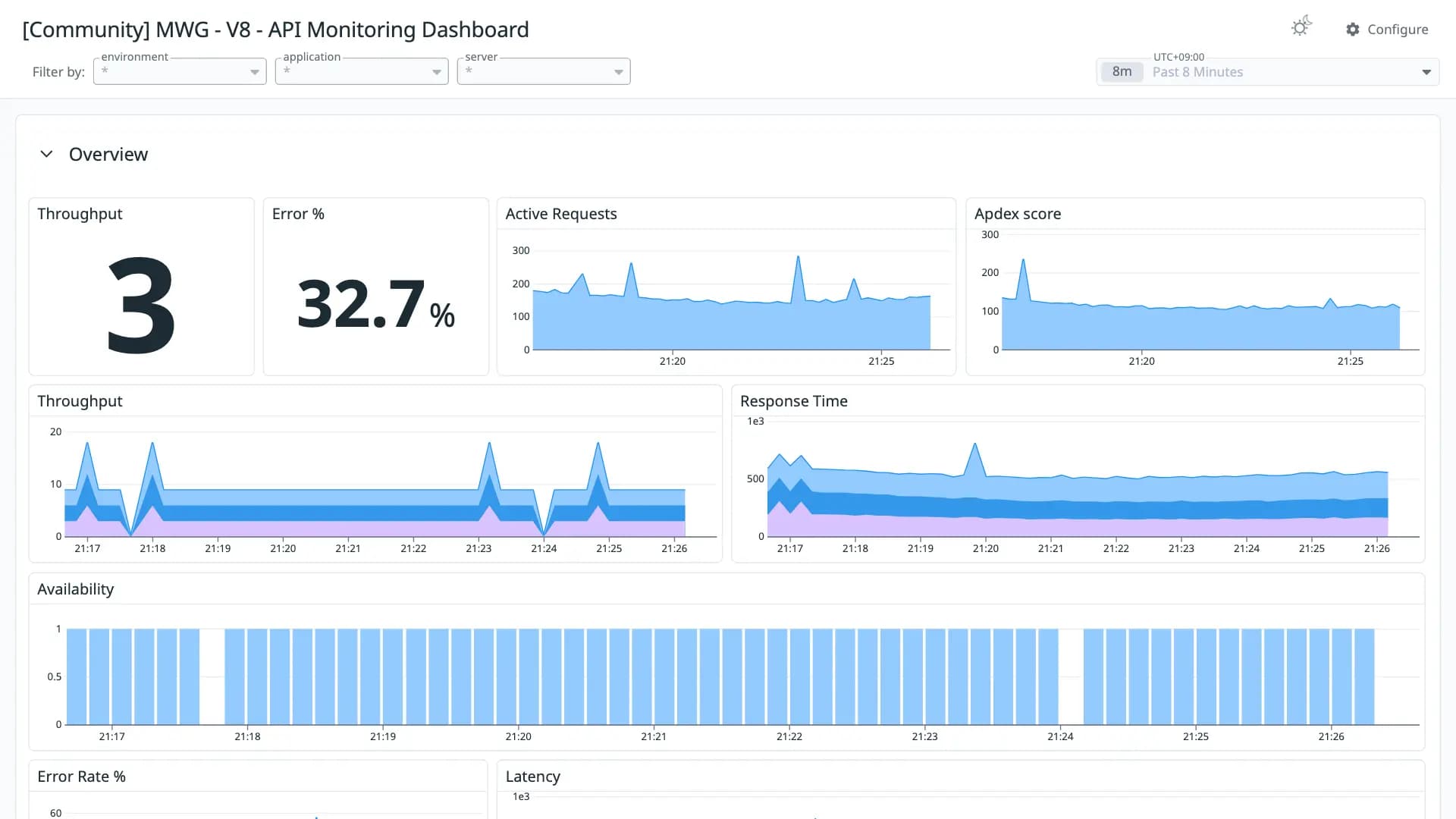Open the Configure settings

click(1387, 30)
